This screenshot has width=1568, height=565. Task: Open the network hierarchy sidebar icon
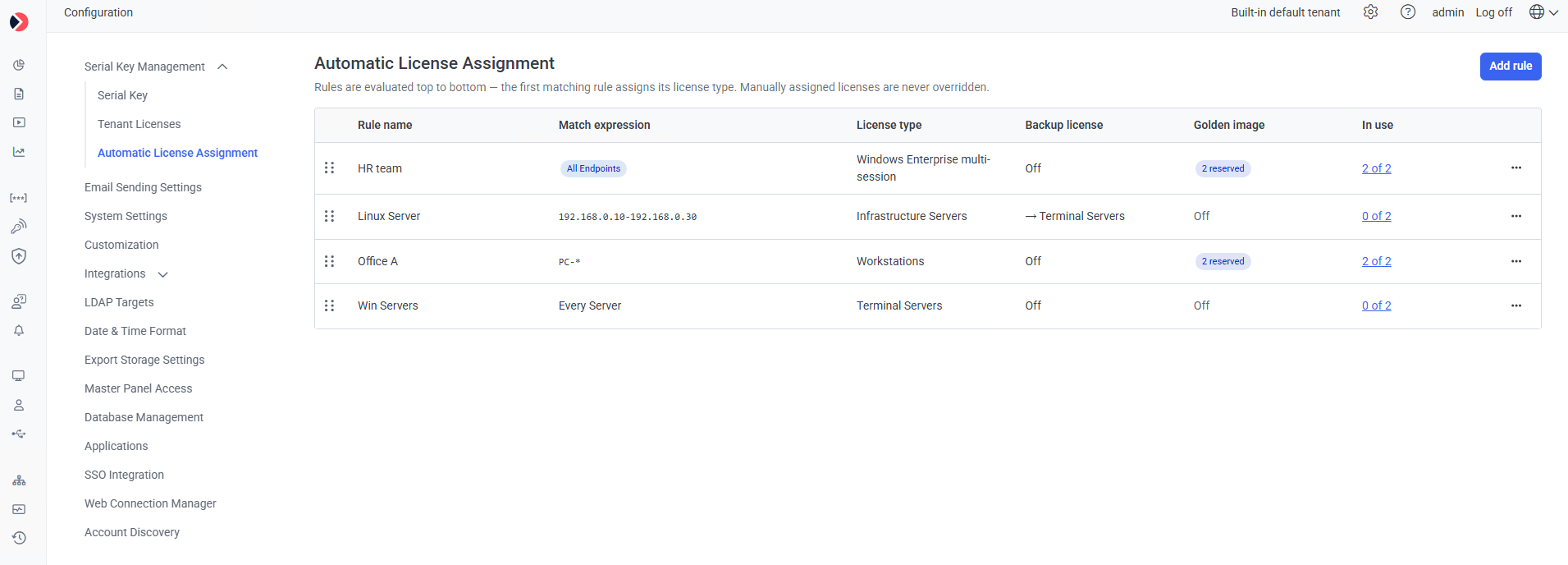click(x=19, y=480)
